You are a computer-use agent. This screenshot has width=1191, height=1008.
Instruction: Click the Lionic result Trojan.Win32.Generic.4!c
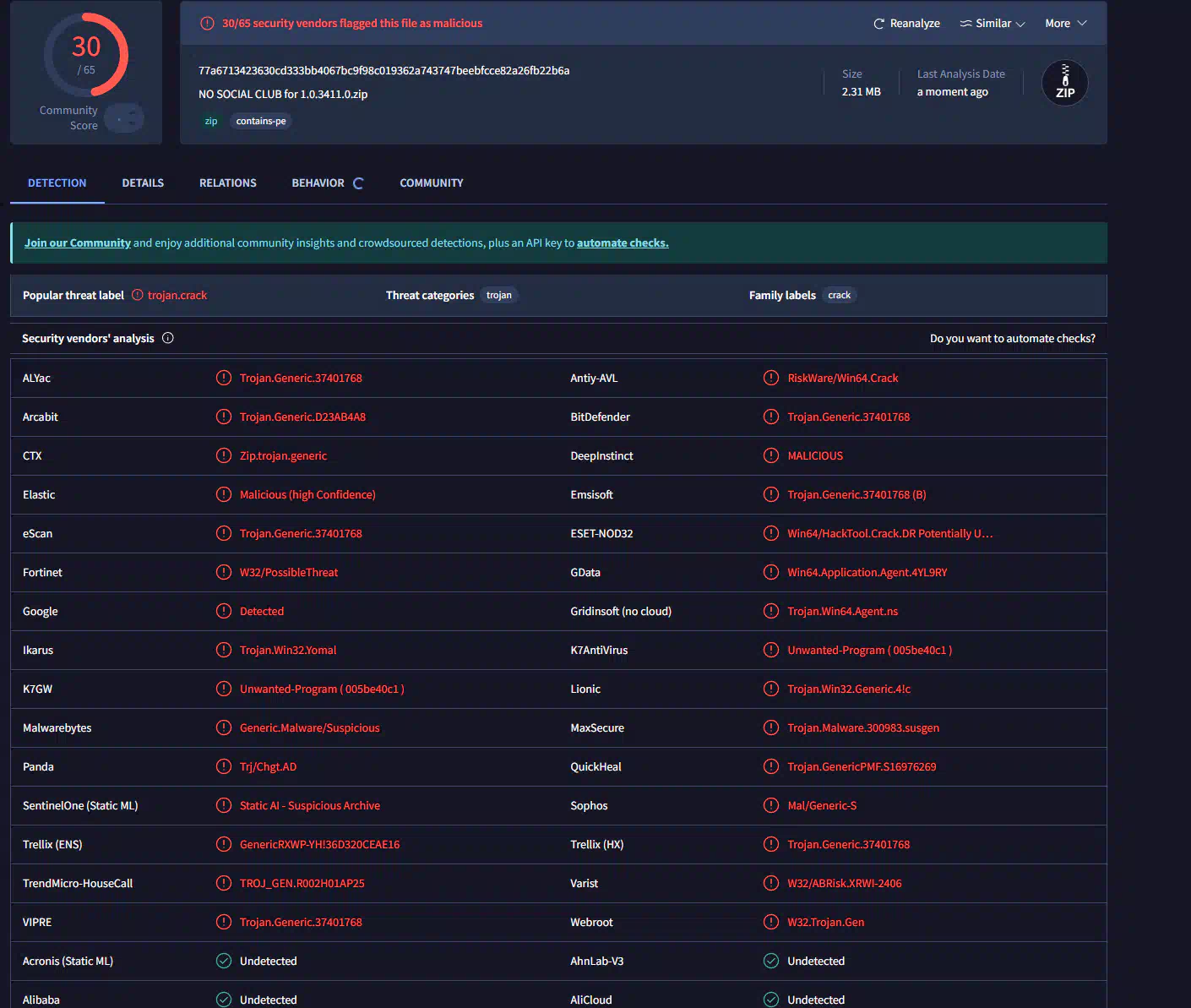coord(849,689)
